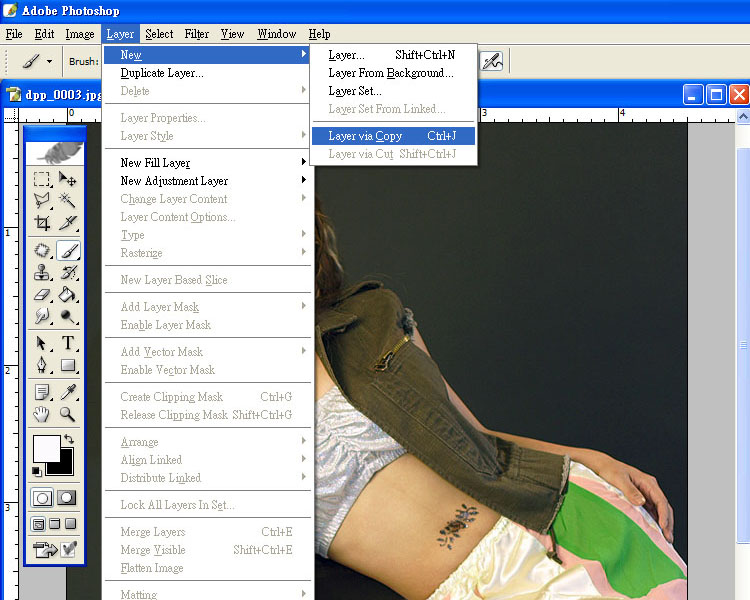The image size is (750, 600).
Task: Click Layer From Background... in submenu
Action: click(x=391, y=73)
